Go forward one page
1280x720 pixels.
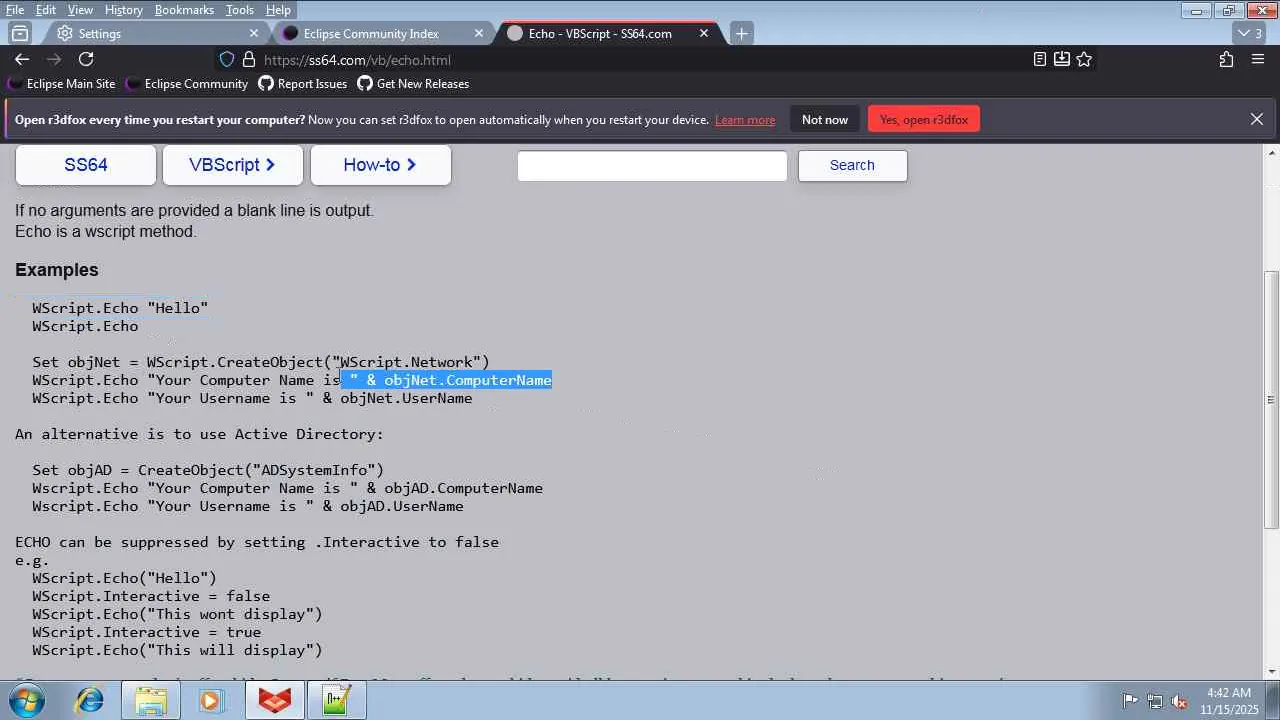click(x=54, y=59)
